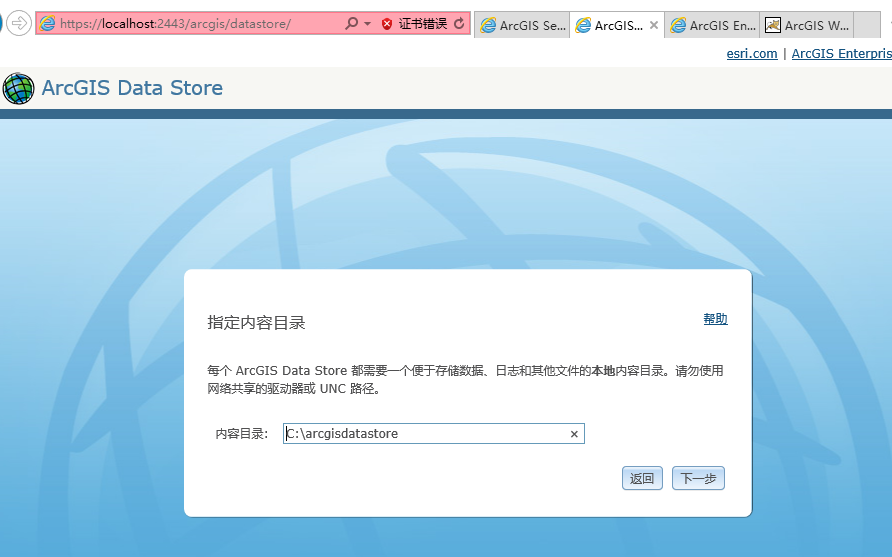Click the ArcGIS Data Store globe logo
This screenshot has height=557, width=892.
[x=18, y=88]
